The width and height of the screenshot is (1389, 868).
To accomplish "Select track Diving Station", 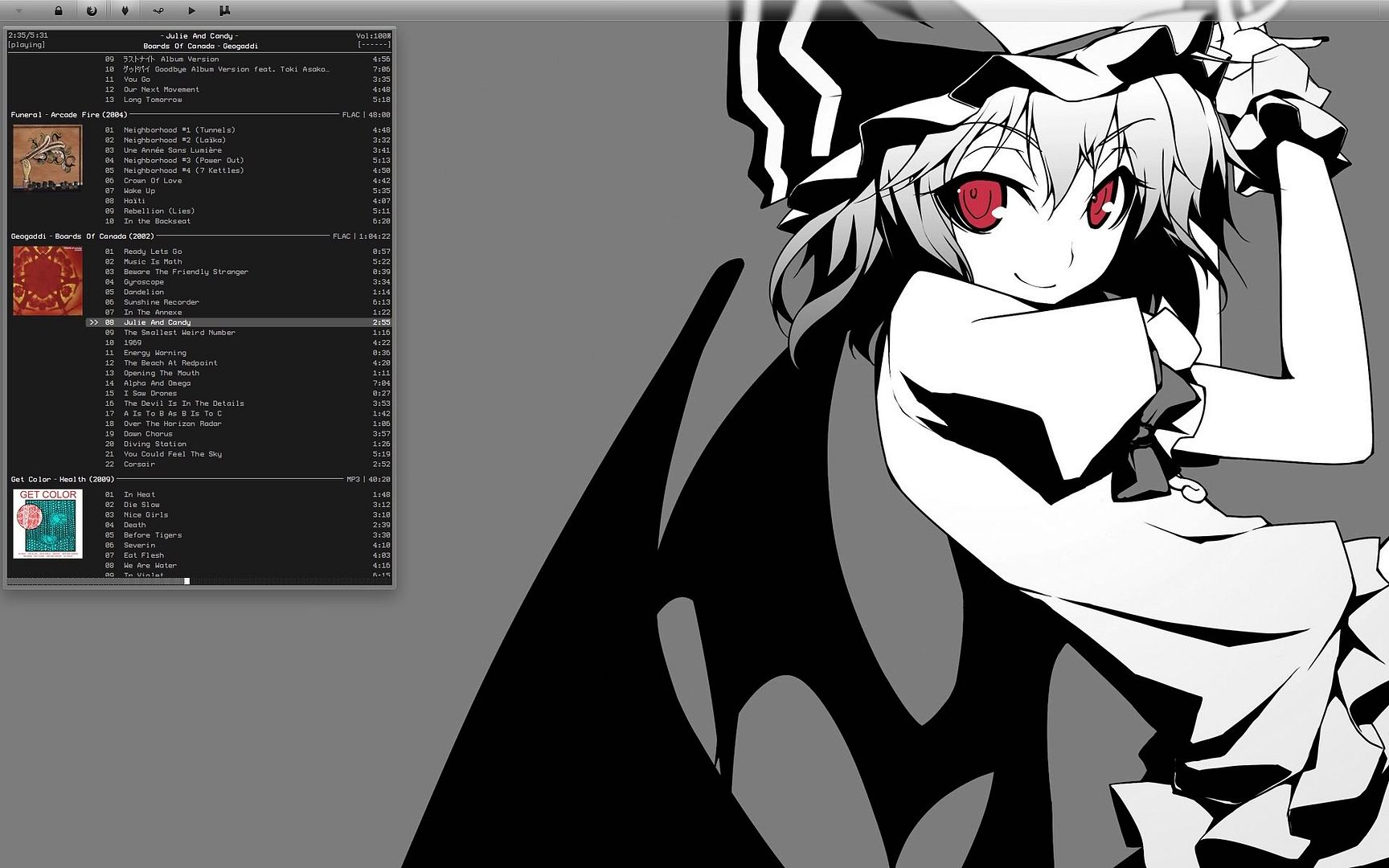I will coord(239,444).
